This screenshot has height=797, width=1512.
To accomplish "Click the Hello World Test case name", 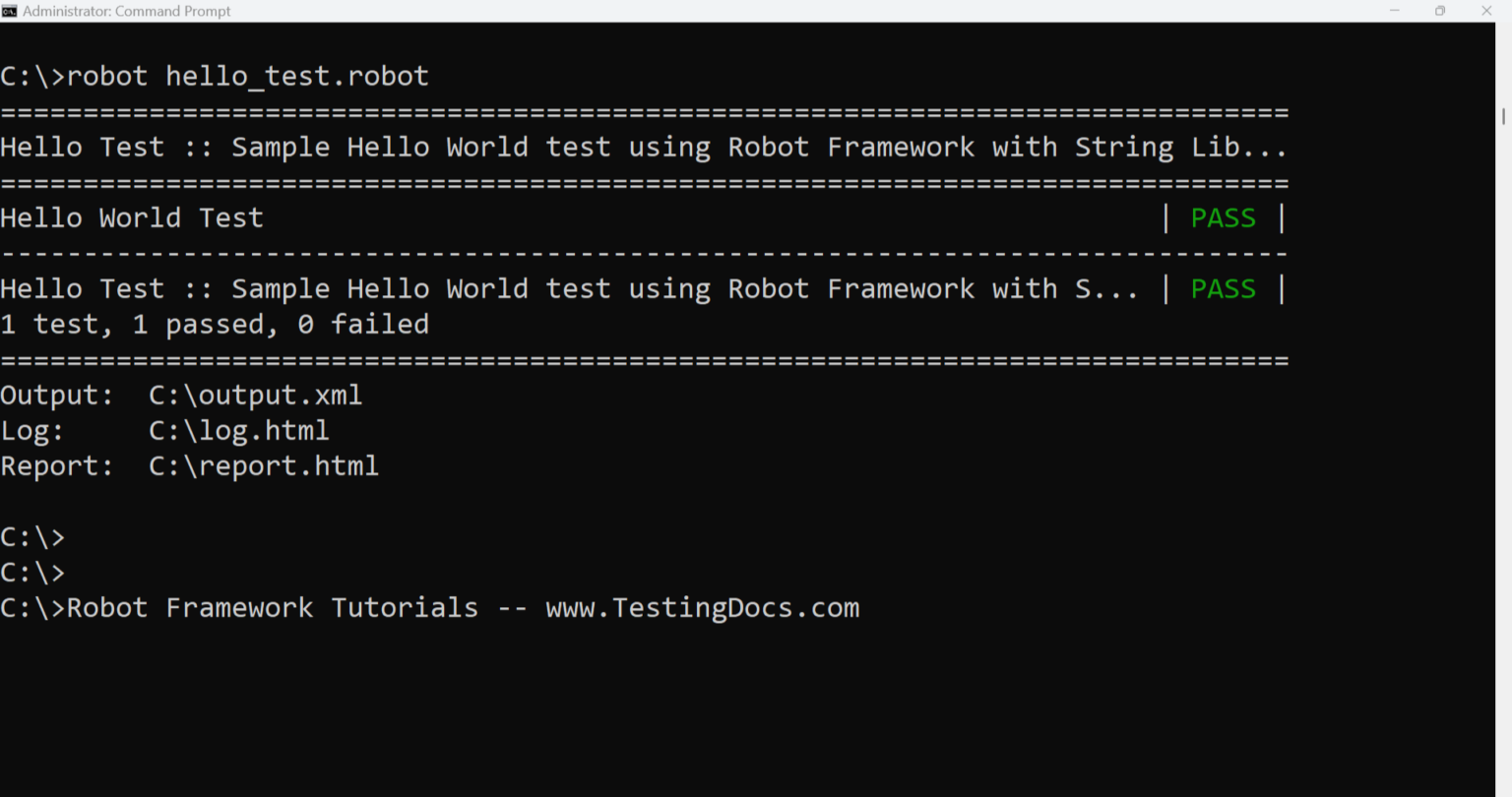I will click(x=131, y=217).
